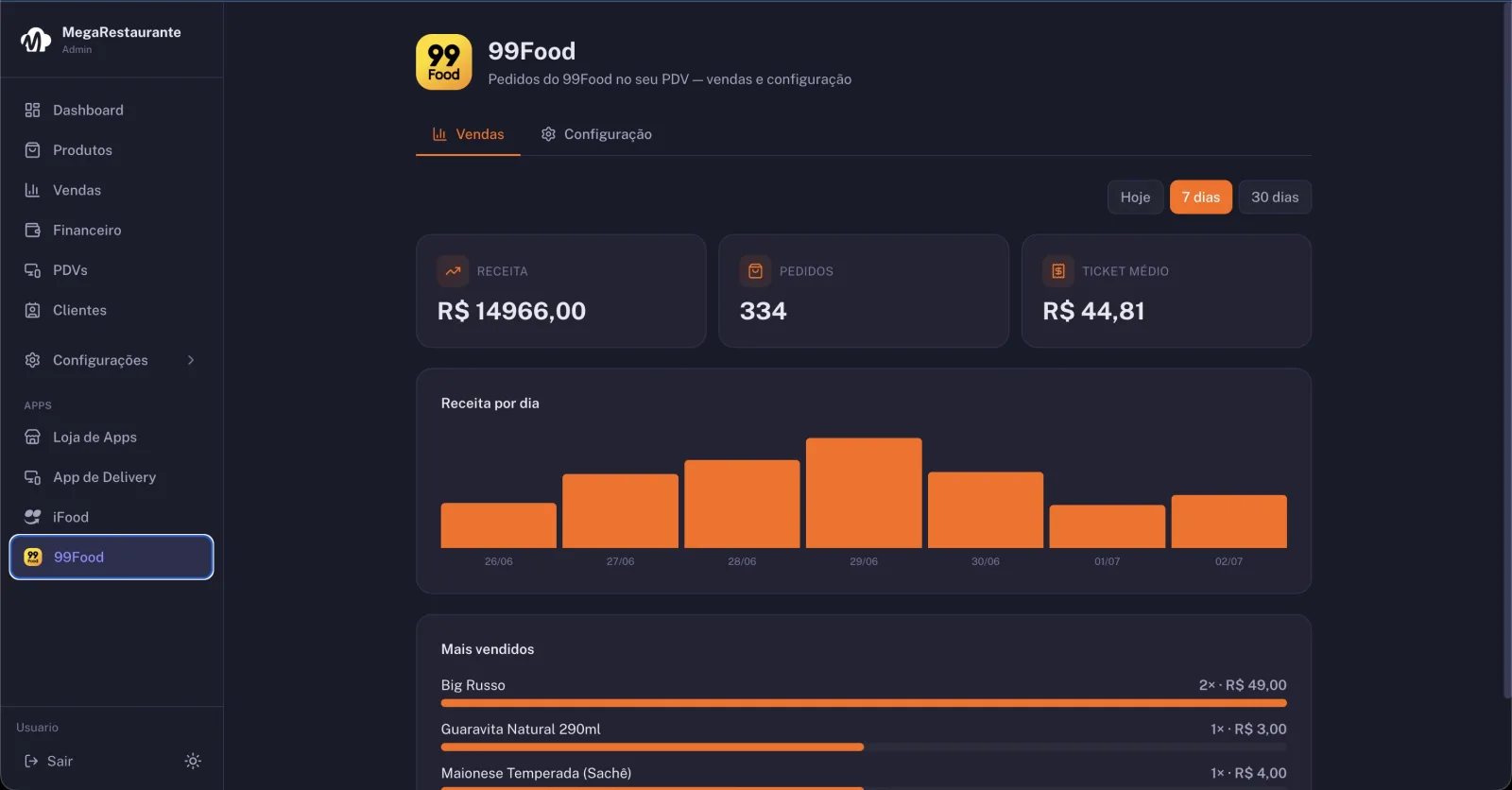1512x790 pixels.
Task: Click the 29/06 revenue bar
Action: [864, 493]
